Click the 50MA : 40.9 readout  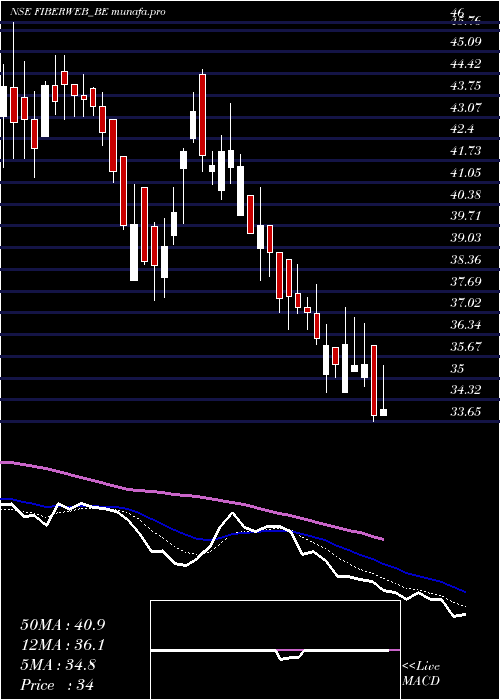pyautogui.click(x=63, y=625)
